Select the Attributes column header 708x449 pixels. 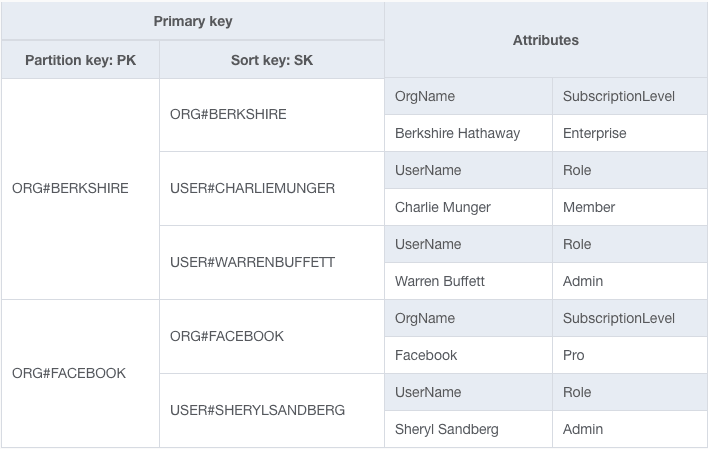545,40
